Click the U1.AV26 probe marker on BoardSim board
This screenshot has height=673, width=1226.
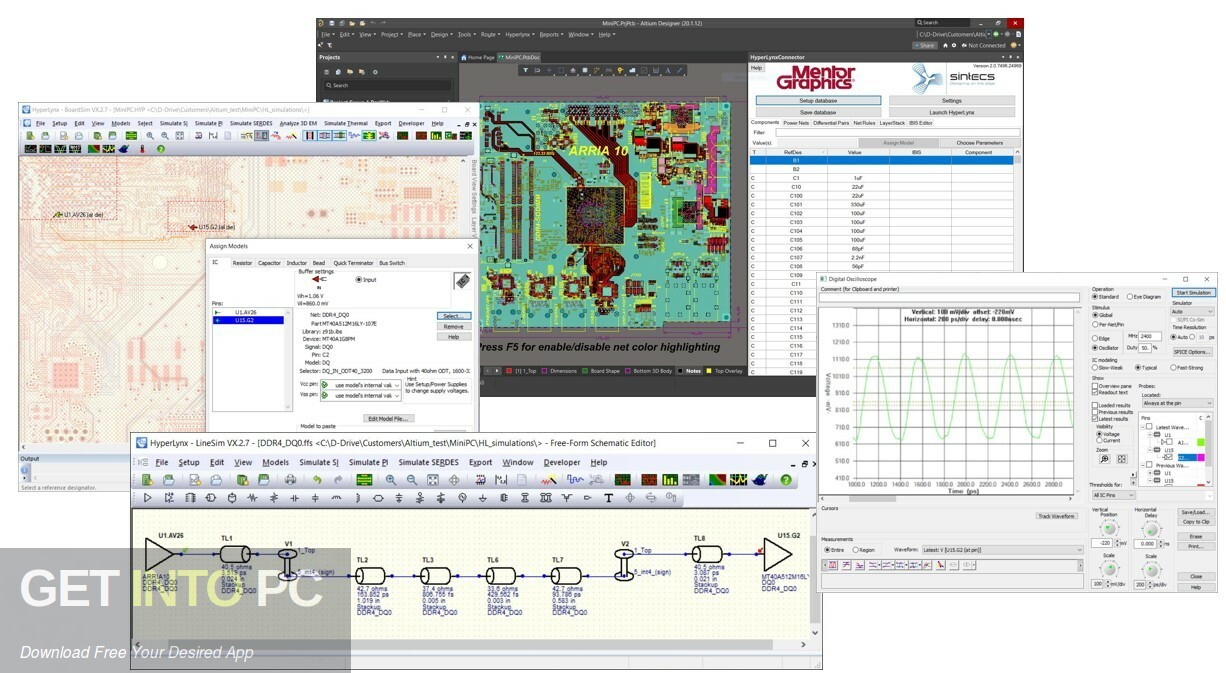pos(57,214)
